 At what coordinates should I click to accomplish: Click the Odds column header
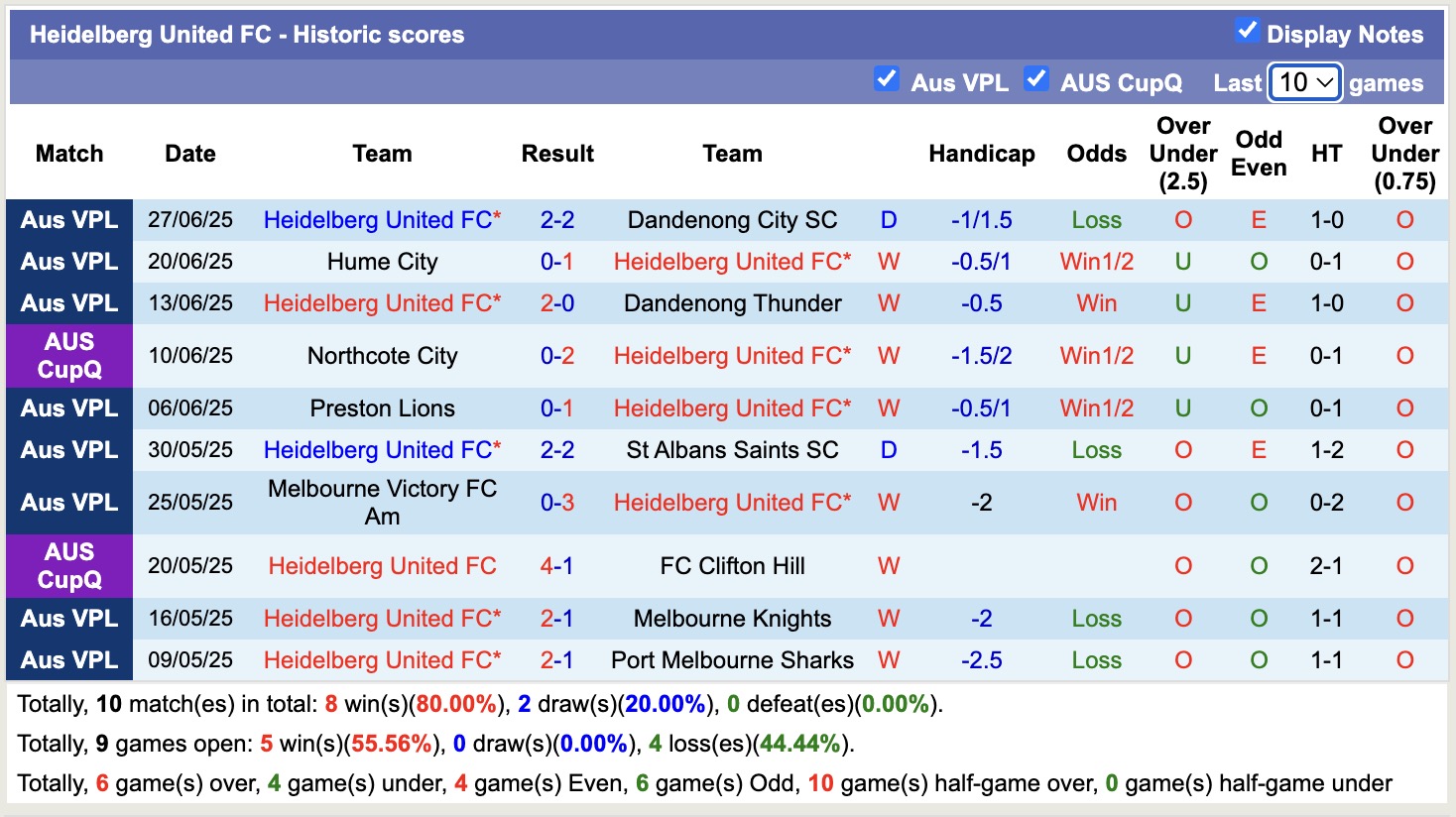click(x=1096, y=154)
